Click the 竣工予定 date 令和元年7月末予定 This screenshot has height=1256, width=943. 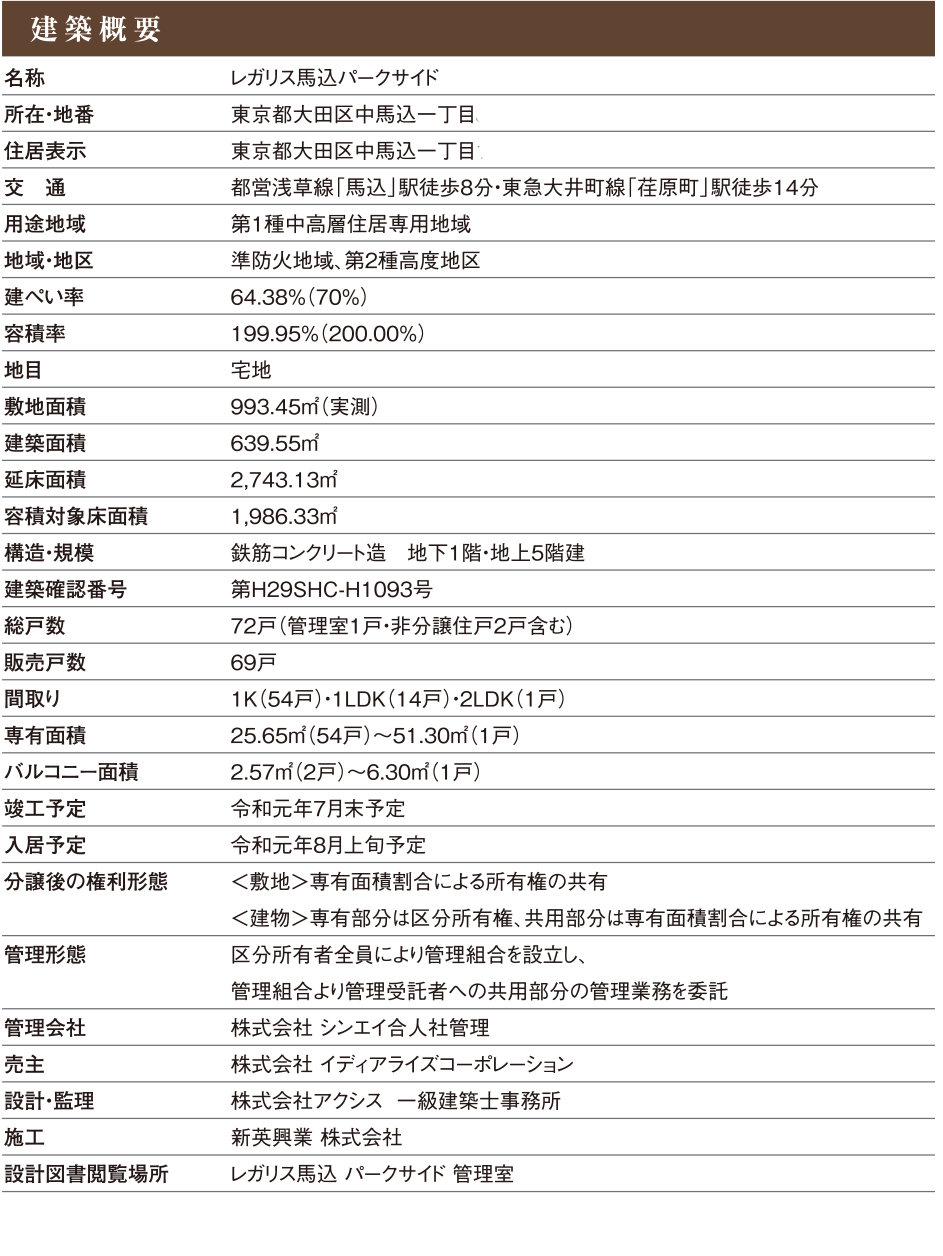318,809
